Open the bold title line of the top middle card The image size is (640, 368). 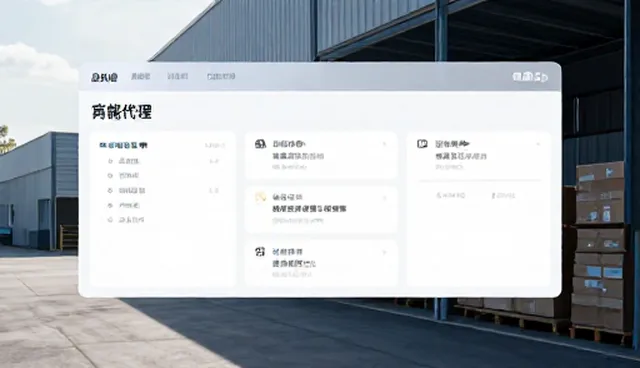click(x=298, y=156)
